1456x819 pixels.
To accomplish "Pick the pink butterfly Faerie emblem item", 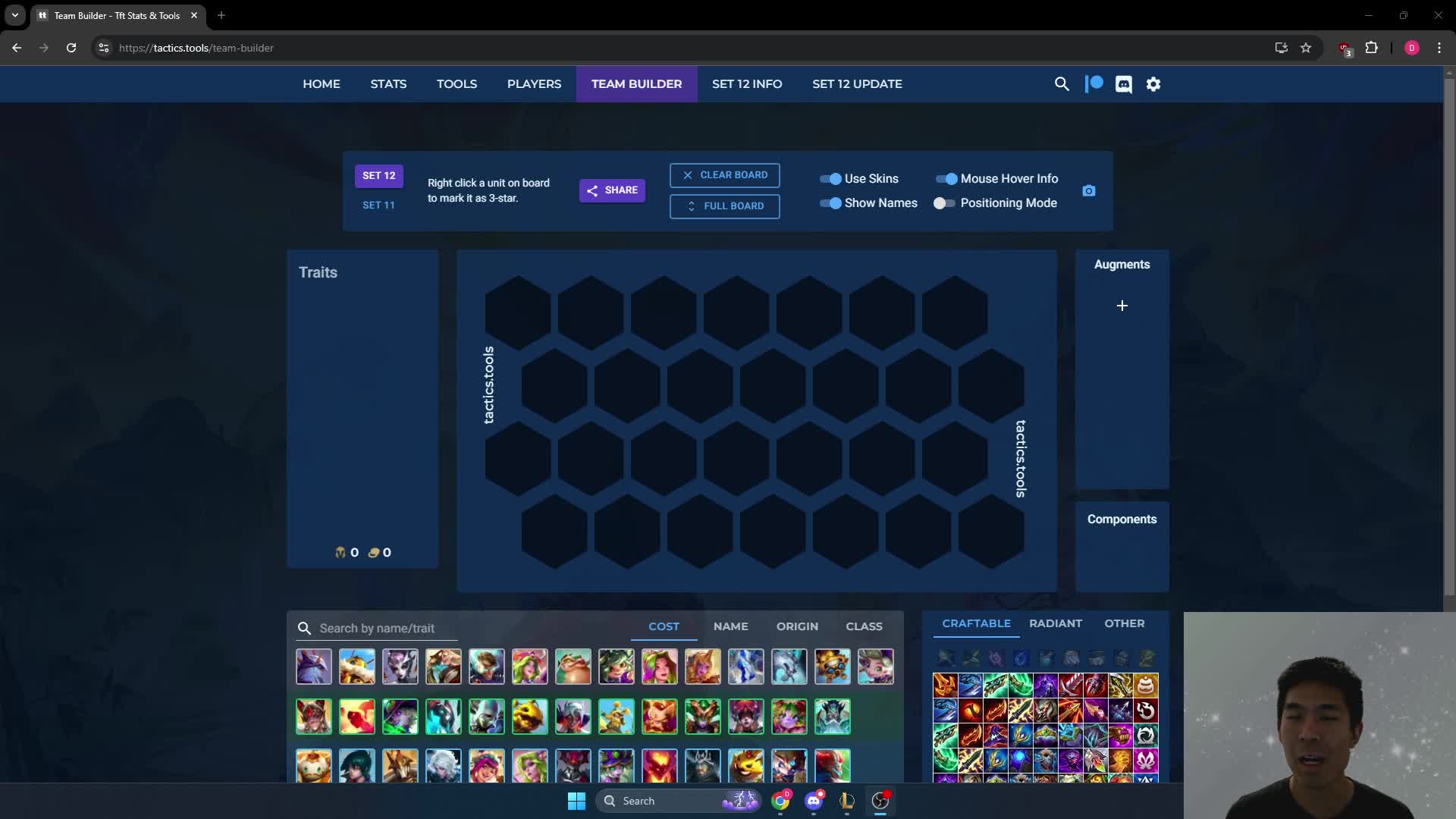I will pyautogui.click(x=1146, y=761).
